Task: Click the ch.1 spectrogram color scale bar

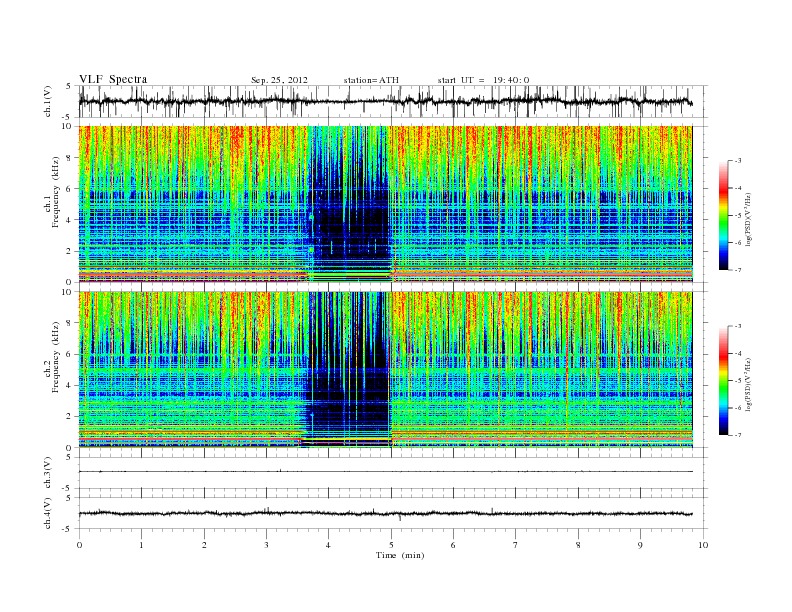Action: click(724, 215)
